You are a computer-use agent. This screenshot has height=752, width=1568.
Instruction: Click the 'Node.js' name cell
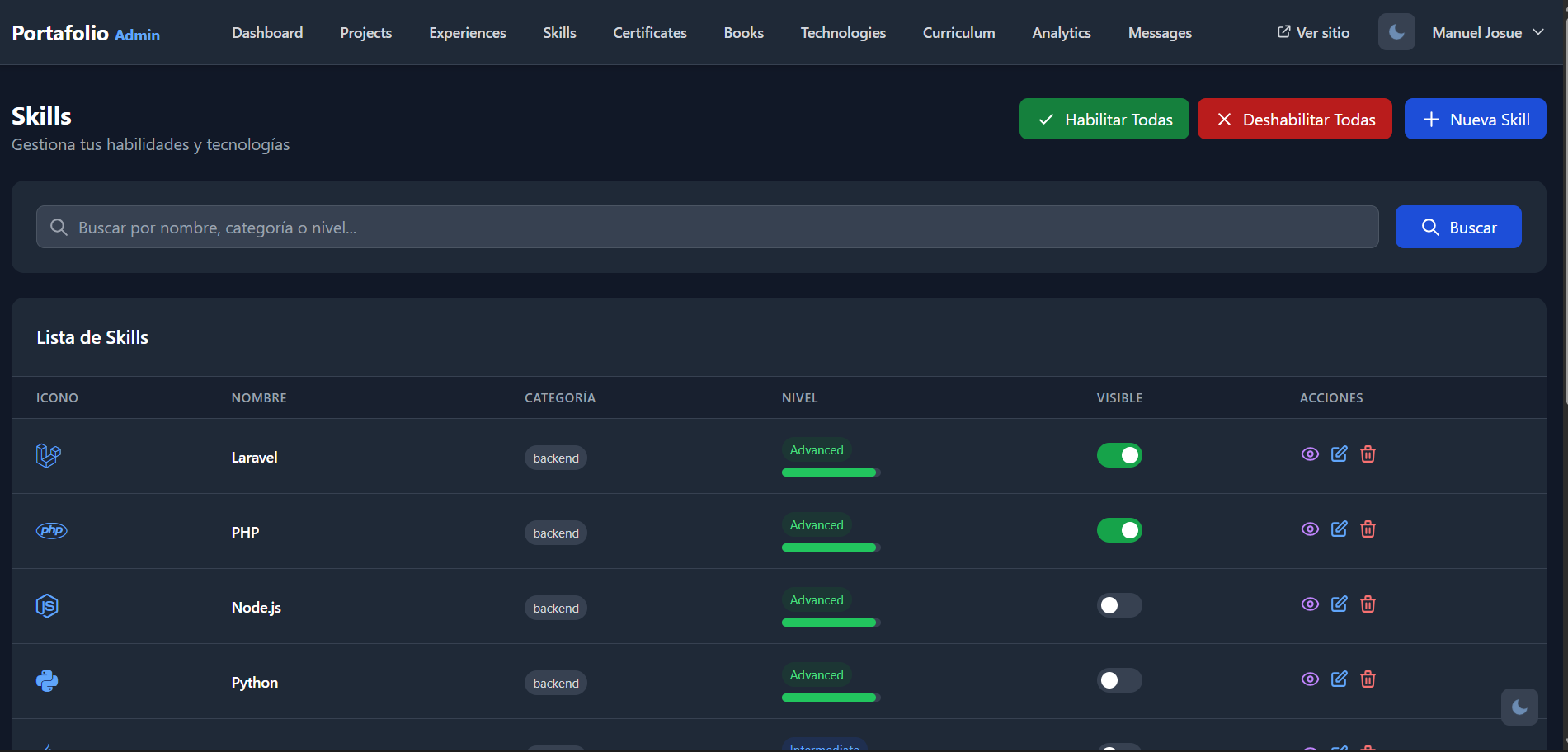(x=256, y=607)
